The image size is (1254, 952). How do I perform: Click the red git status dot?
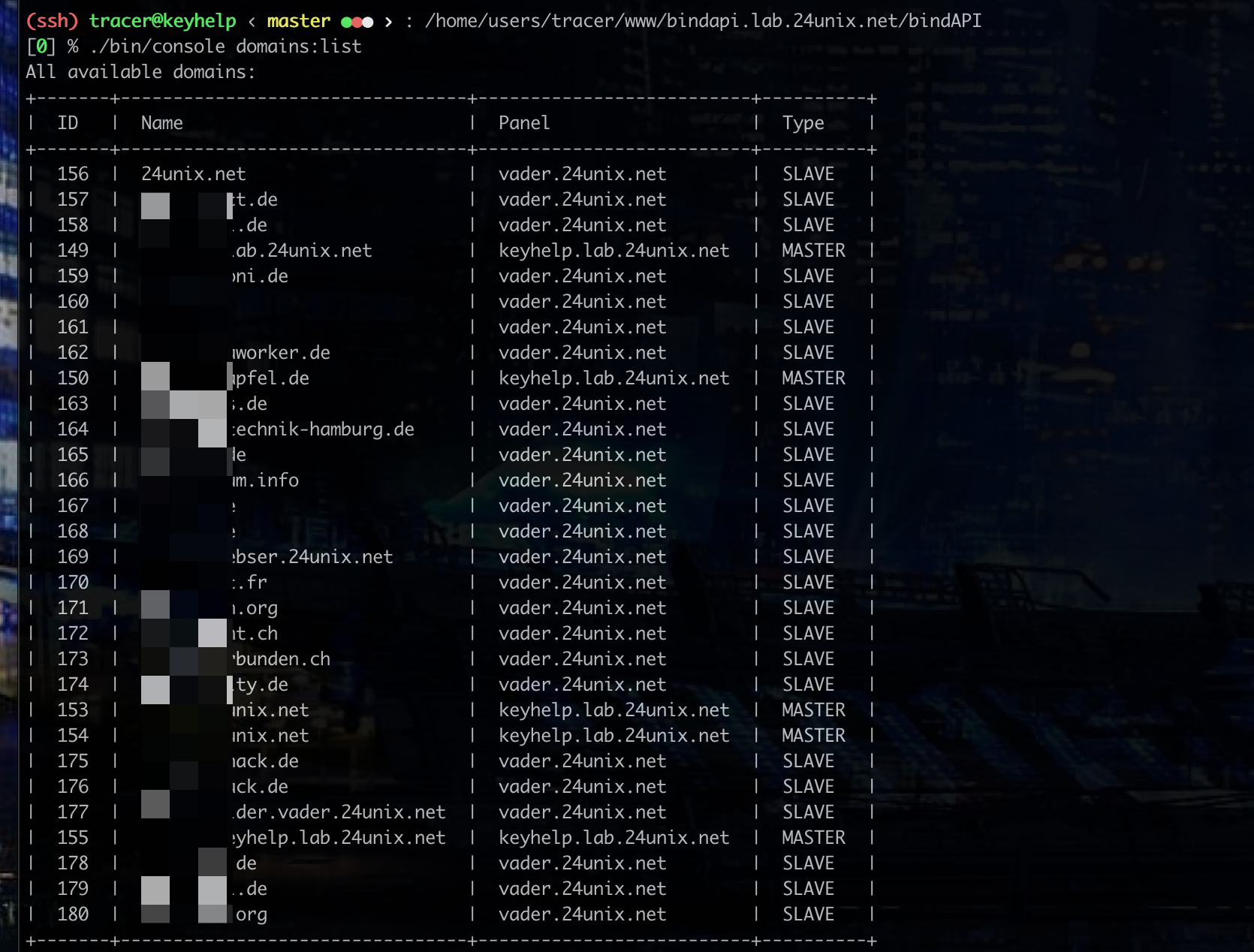click(x=356, y=23)
